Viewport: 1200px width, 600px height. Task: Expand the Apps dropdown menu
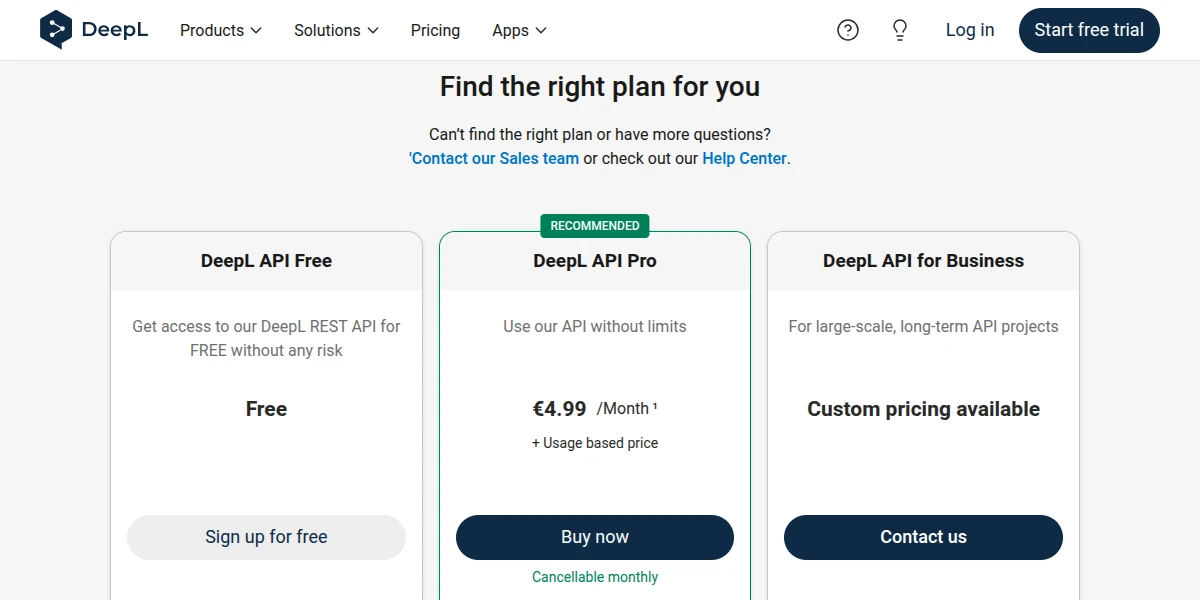[519, 30]
